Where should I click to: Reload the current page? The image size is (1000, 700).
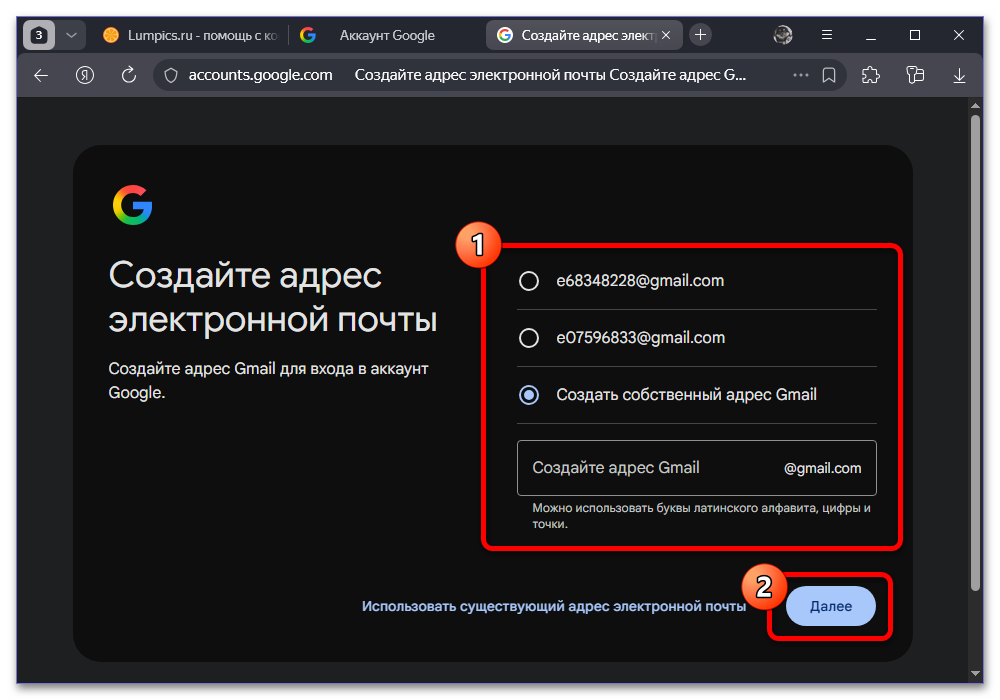[x=129, y=75]
